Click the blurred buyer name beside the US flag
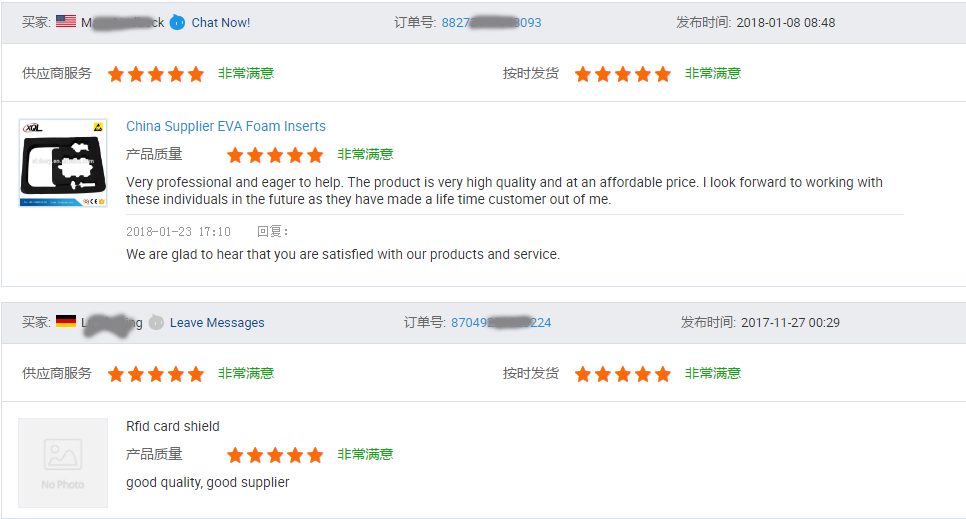Image resolution: width=966 pixels, height=519 pixels. pyautogui.click(x=123, y=23)
